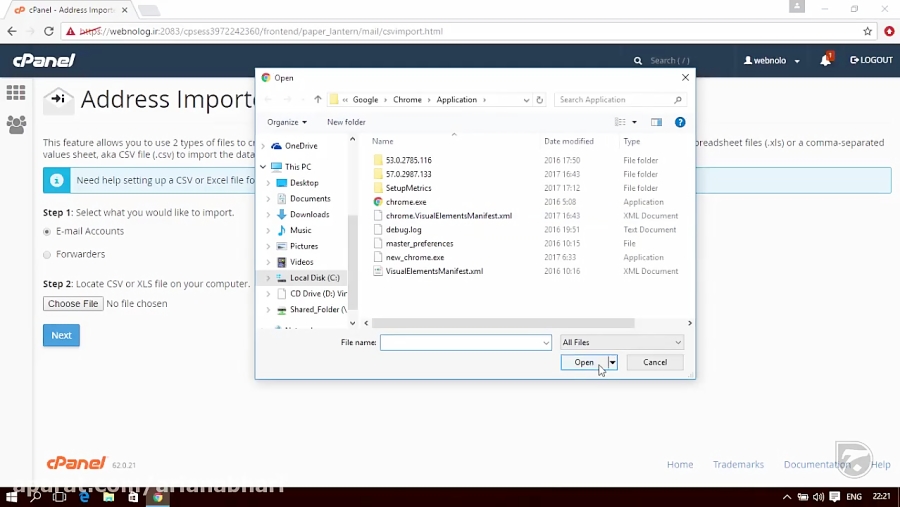Launch Edge from the taskbar
The image size is (900, 507).
[x=84, y=497]
